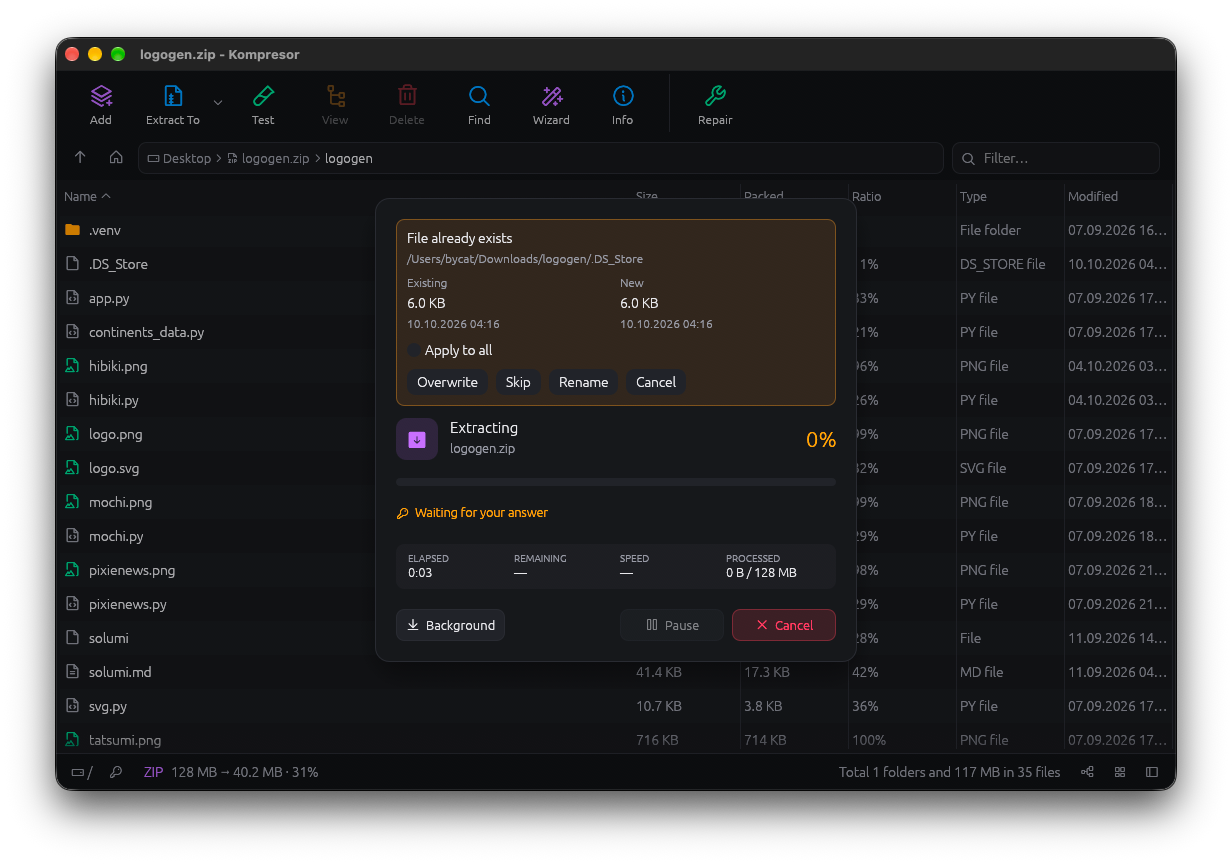The width and height of the screenshot is (1232, 864).
Task: Expand the Extract To dropdown arrow
Action: click(218, 102)
